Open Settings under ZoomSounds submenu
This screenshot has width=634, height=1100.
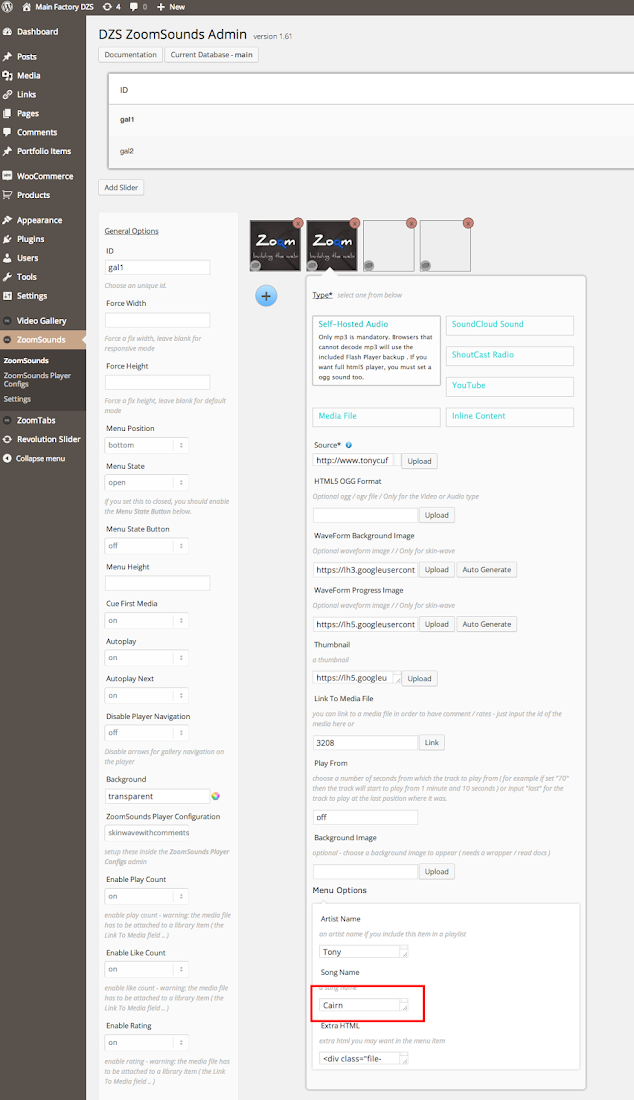tap(18, 399)
